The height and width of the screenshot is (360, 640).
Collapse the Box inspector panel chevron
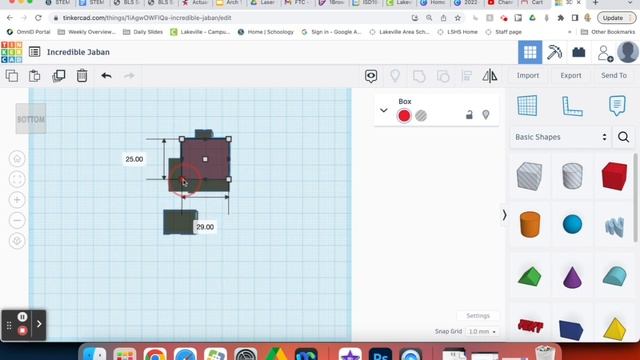click(384, 110)
